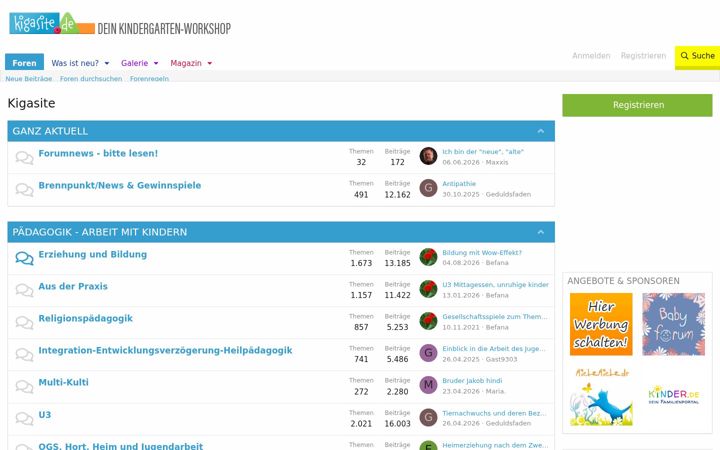
Task: Open the Brennpunkt/News & Gewinnspiele forum
Action: coord(120,186)
